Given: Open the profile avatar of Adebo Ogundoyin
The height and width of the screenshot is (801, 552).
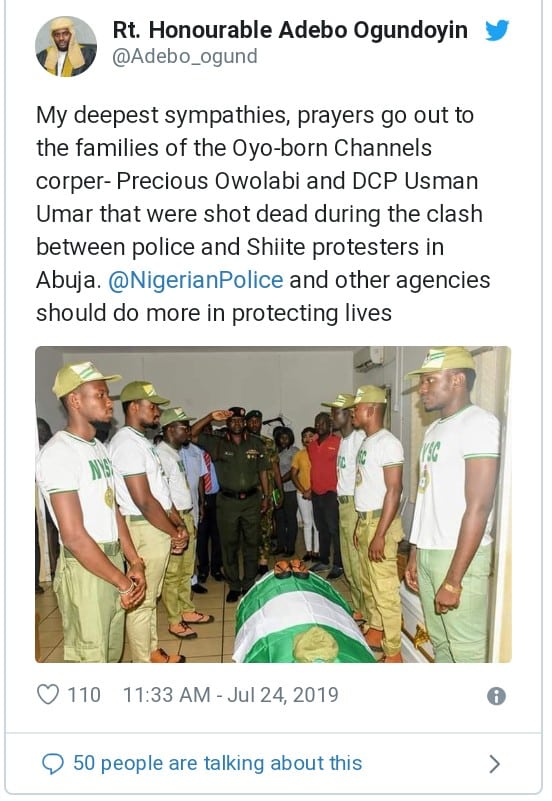Looking at the screenshot, I should coord(66,46).
